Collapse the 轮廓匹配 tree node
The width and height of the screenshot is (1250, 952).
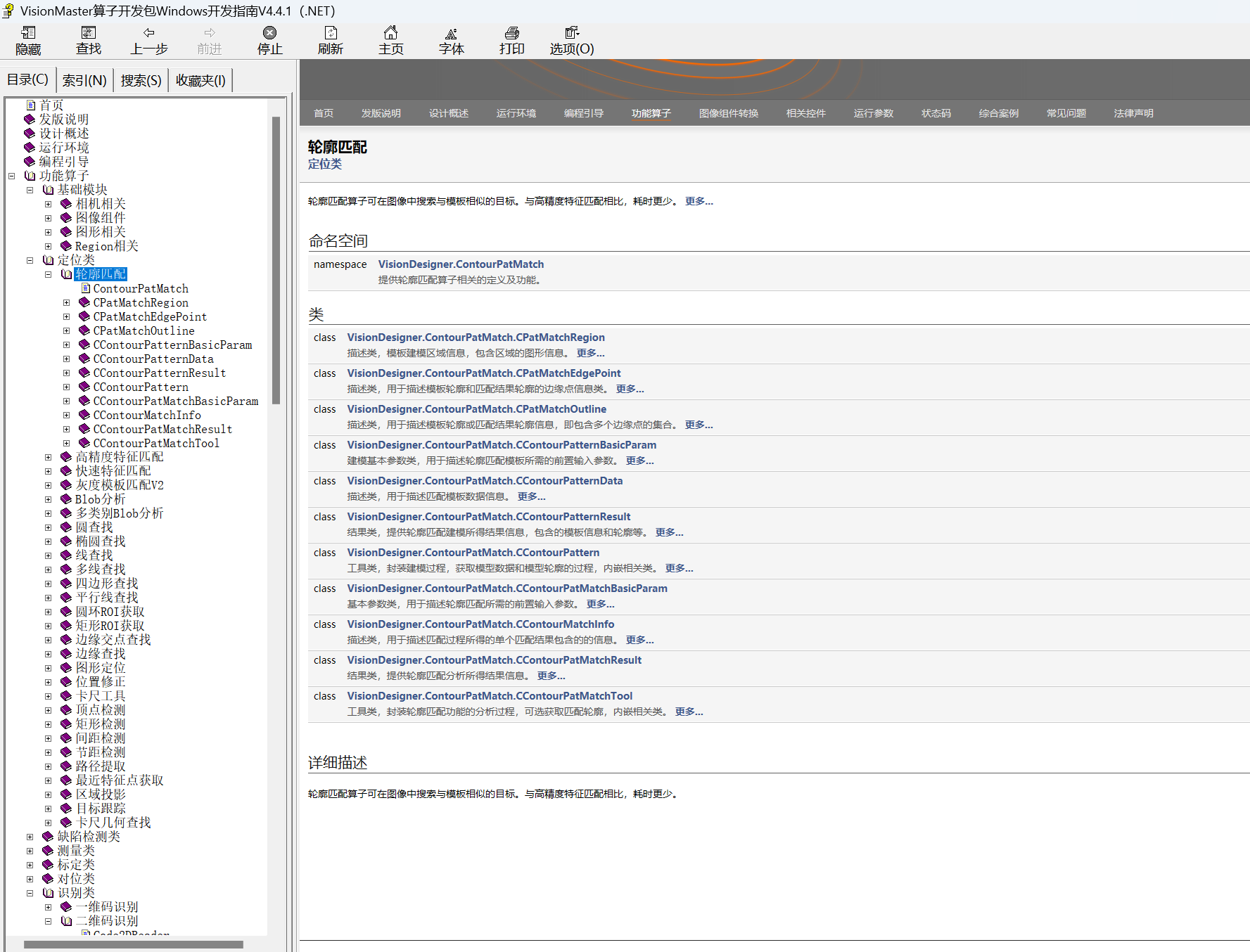[48, 274]
